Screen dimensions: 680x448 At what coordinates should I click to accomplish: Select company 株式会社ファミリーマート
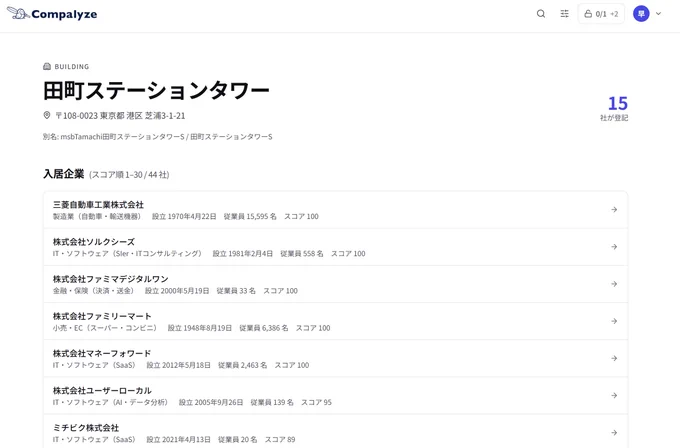coord(102,316)
